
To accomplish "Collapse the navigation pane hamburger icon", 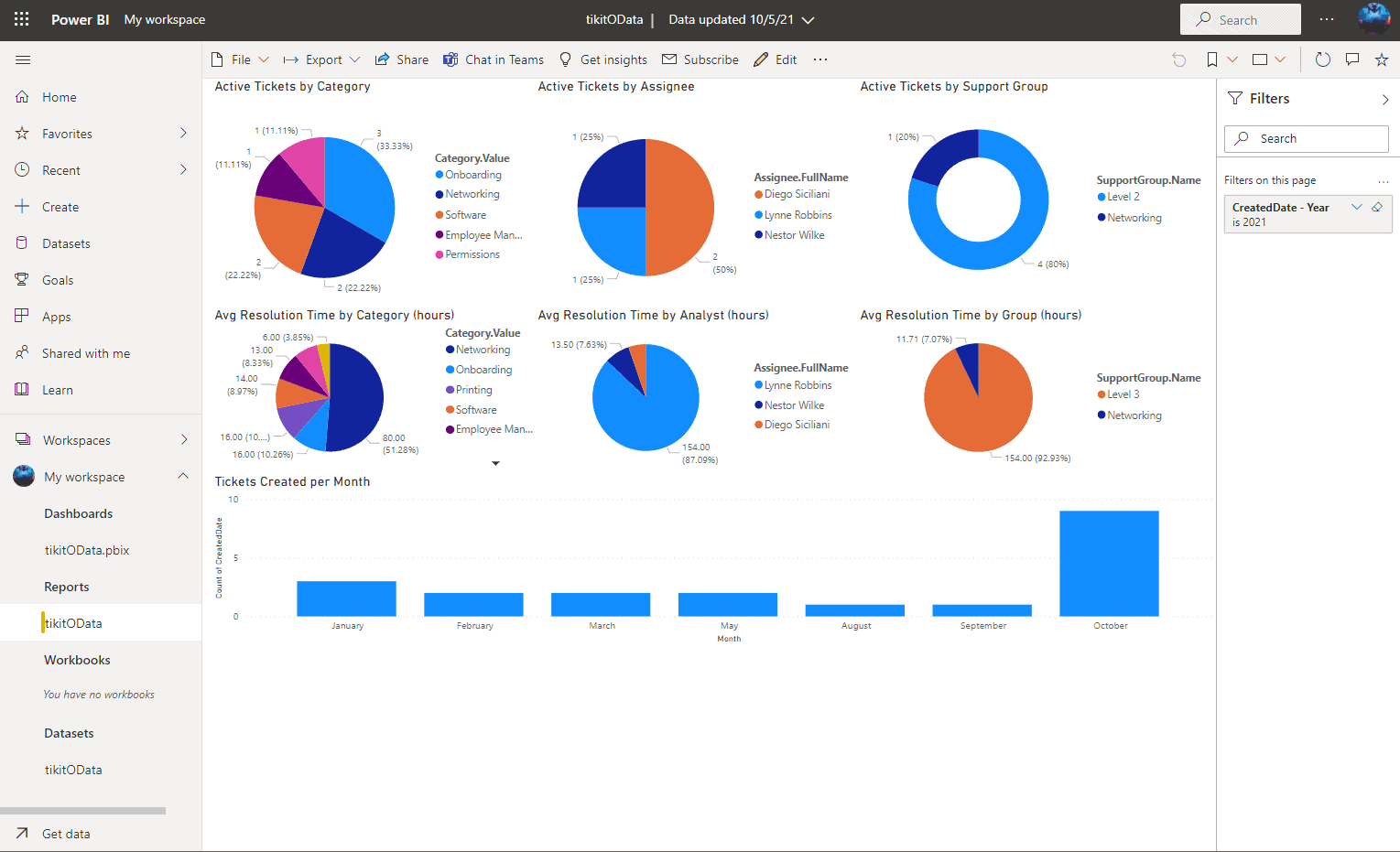I will tap(23, 59).
